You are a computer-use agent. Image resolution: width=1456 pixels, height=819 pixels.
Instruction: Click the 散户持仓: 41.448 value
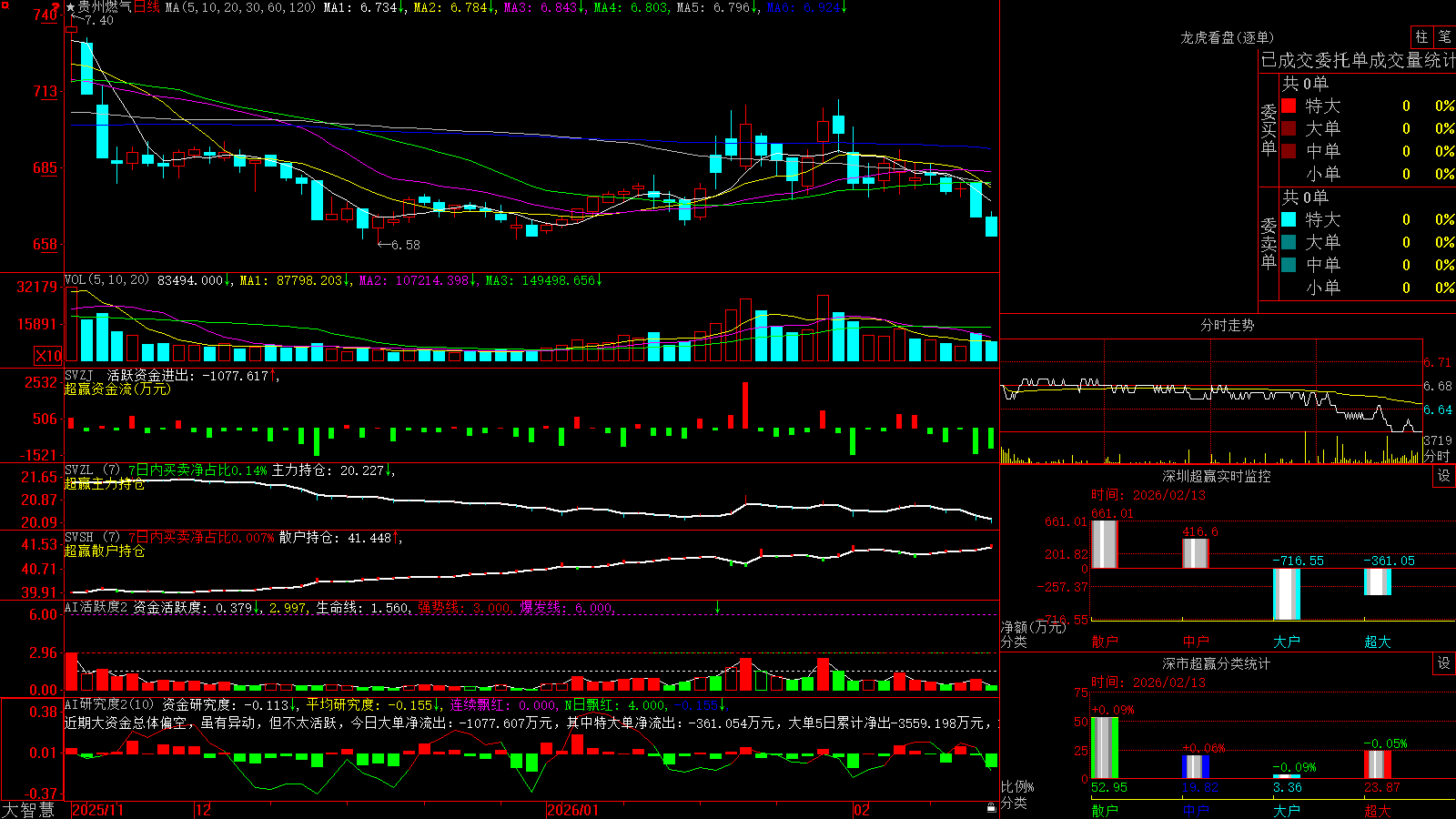tap(335, 538)
